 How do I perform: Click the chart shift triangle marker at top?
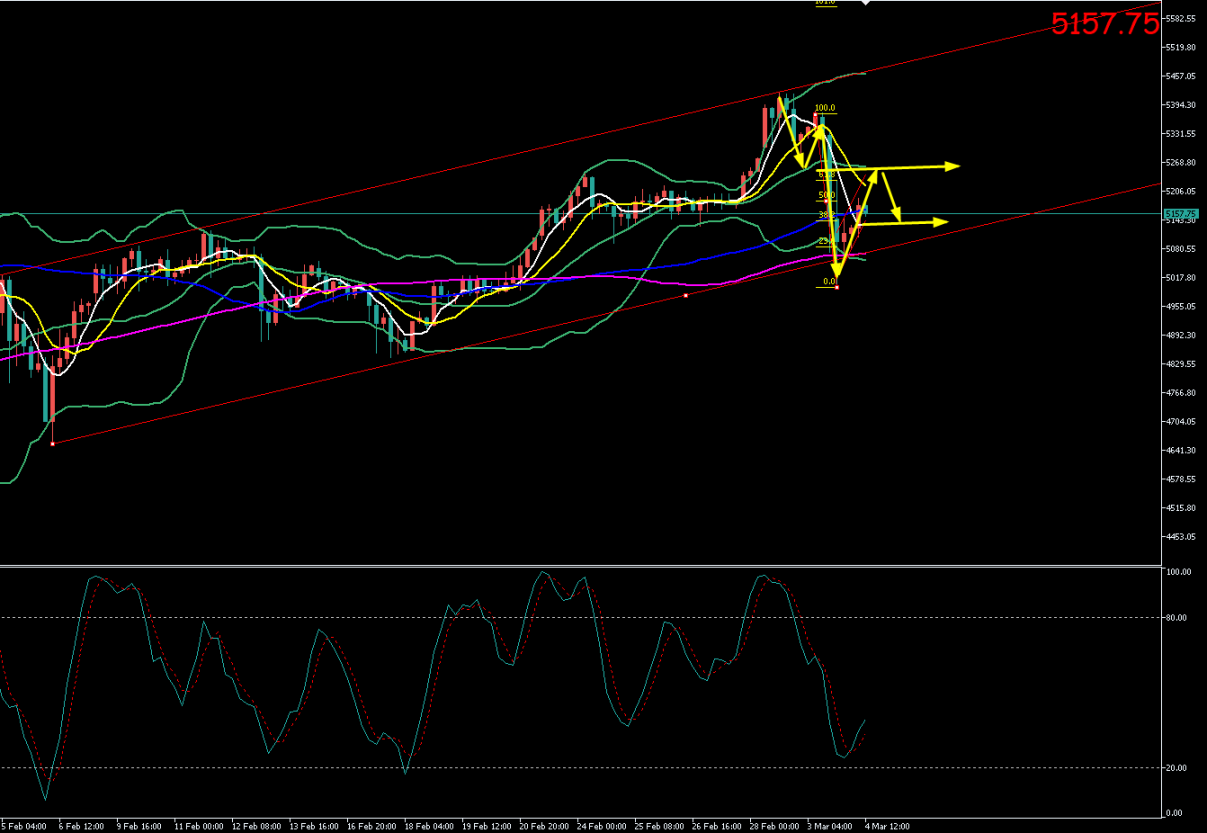(866, 4)
